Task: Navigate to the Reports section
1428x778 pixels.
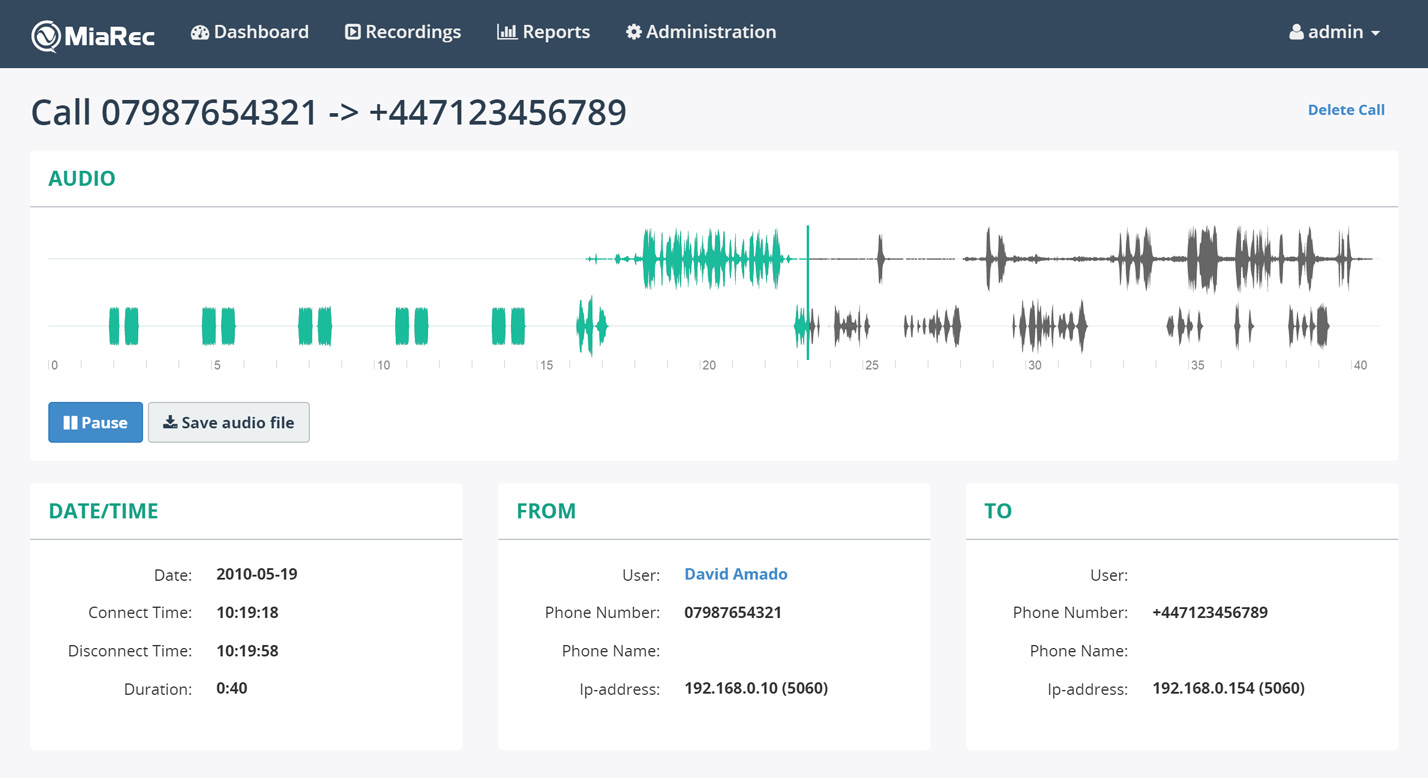Action: (543, 31)
